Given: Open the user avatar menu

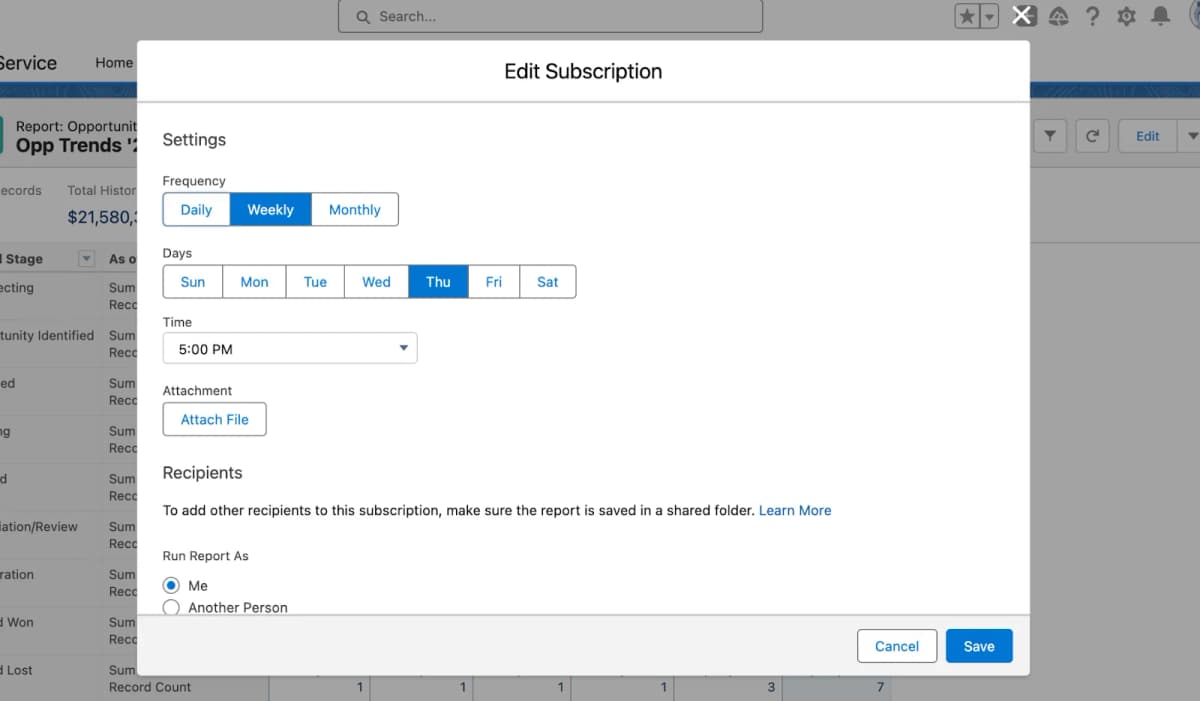Looking at the screenshot, I should 1193,17.
